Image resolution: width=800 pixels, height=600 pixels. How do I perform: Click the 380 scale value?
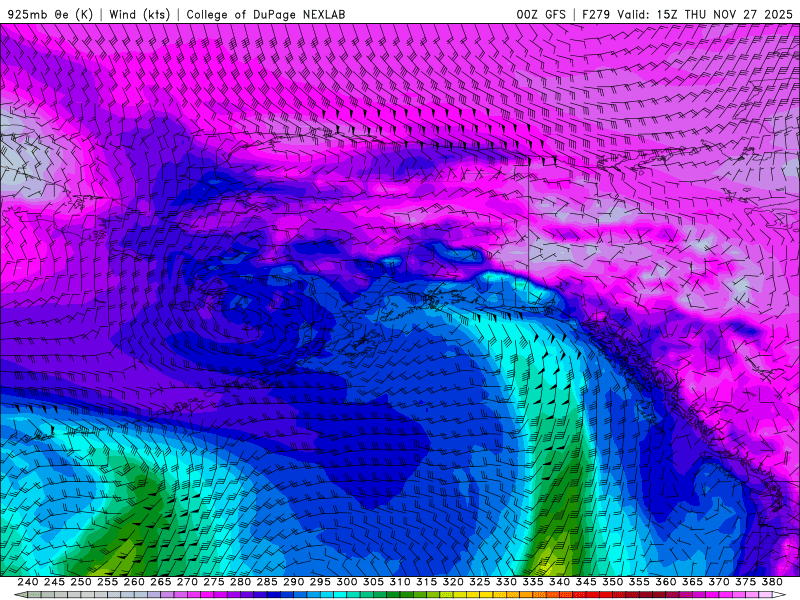point(772,582)
